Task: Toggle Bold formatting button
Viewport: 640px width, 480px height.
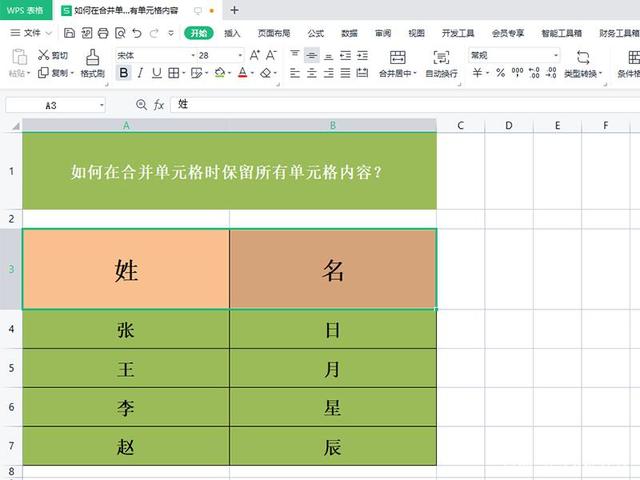Action: tap(123, 73)
